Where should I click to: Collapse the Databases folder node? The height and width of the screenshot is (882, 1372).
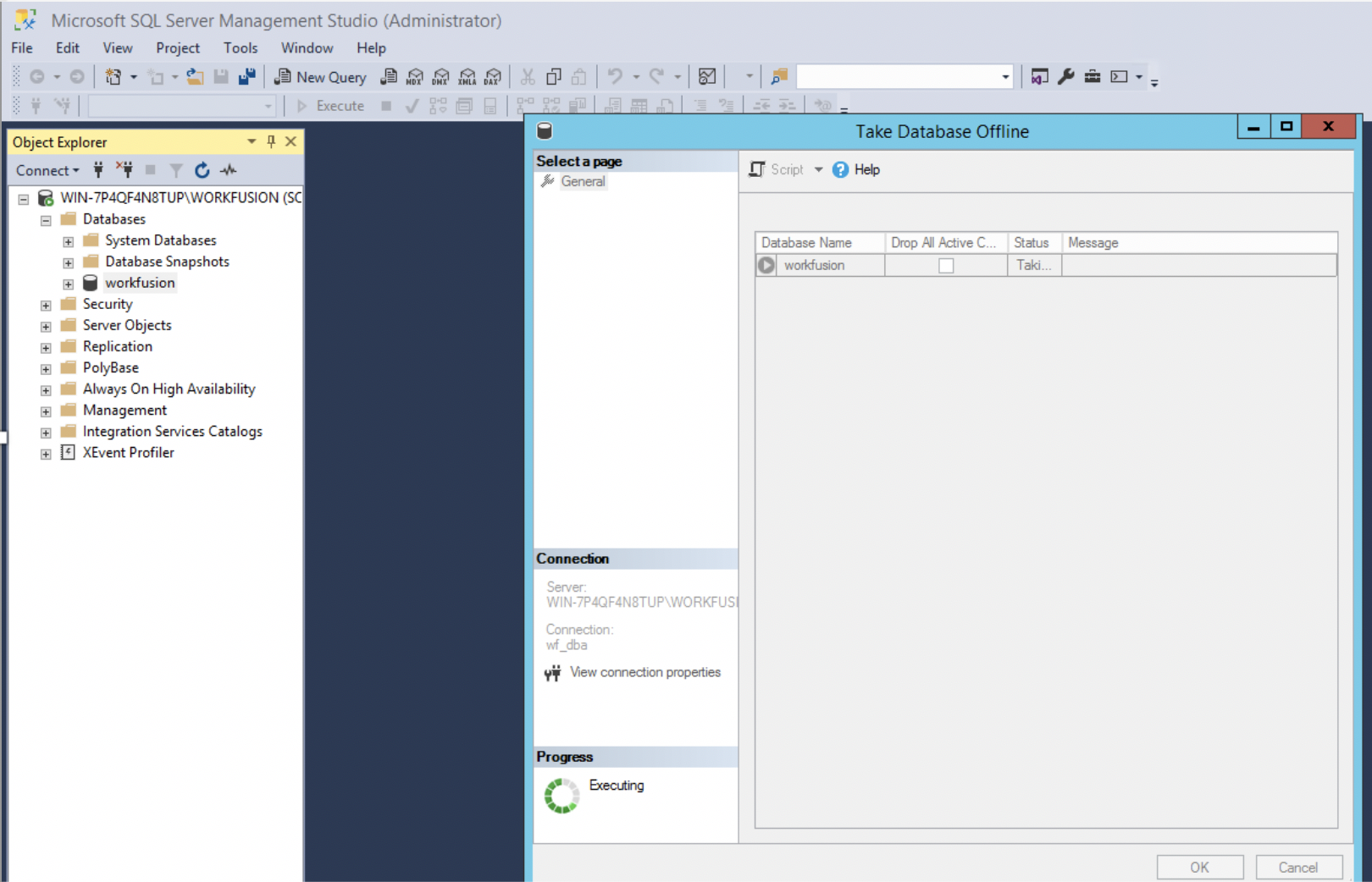tap(46, 220)
